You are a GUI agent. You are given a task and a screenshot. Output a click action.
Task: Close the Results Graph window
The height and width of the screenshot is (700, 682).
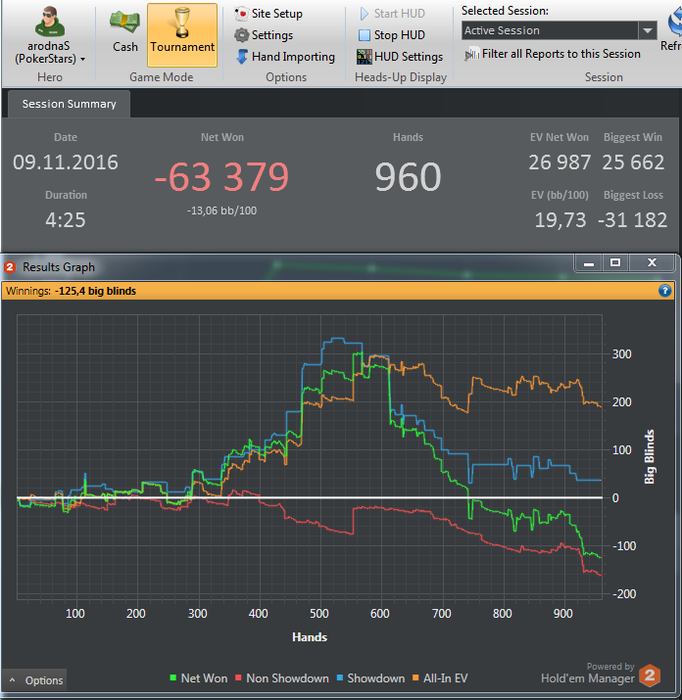652,263
